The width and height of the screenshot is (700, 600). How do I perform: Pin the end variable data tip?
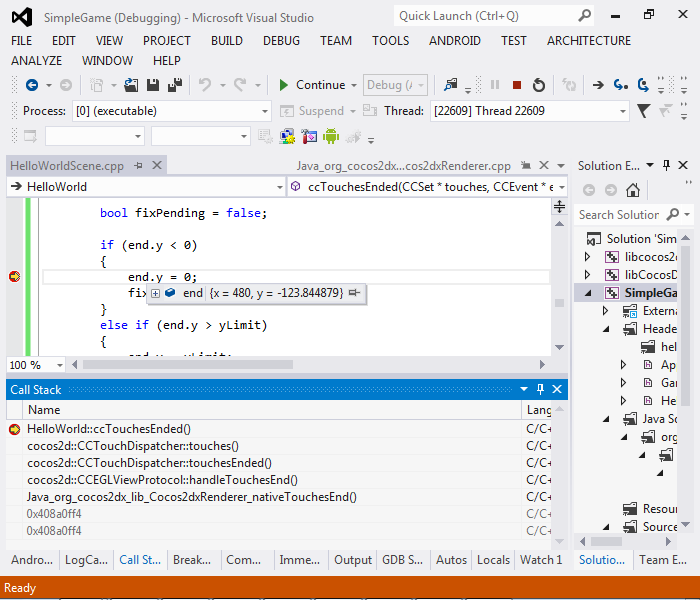(x=354, y=293)
